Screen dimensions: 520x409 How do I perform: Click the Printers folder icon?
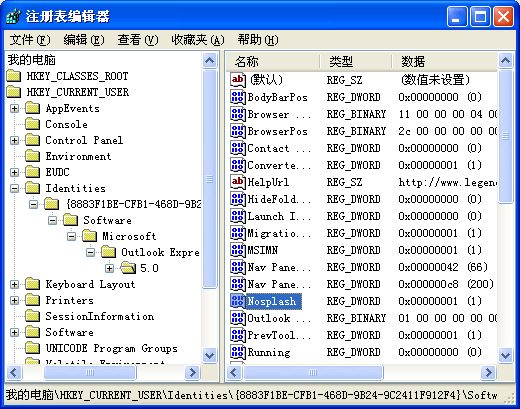33,300
